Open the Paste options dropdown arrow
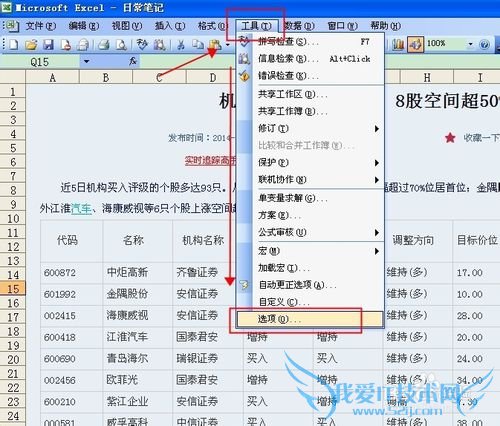The image size is (500, 426). coord(228,44)
